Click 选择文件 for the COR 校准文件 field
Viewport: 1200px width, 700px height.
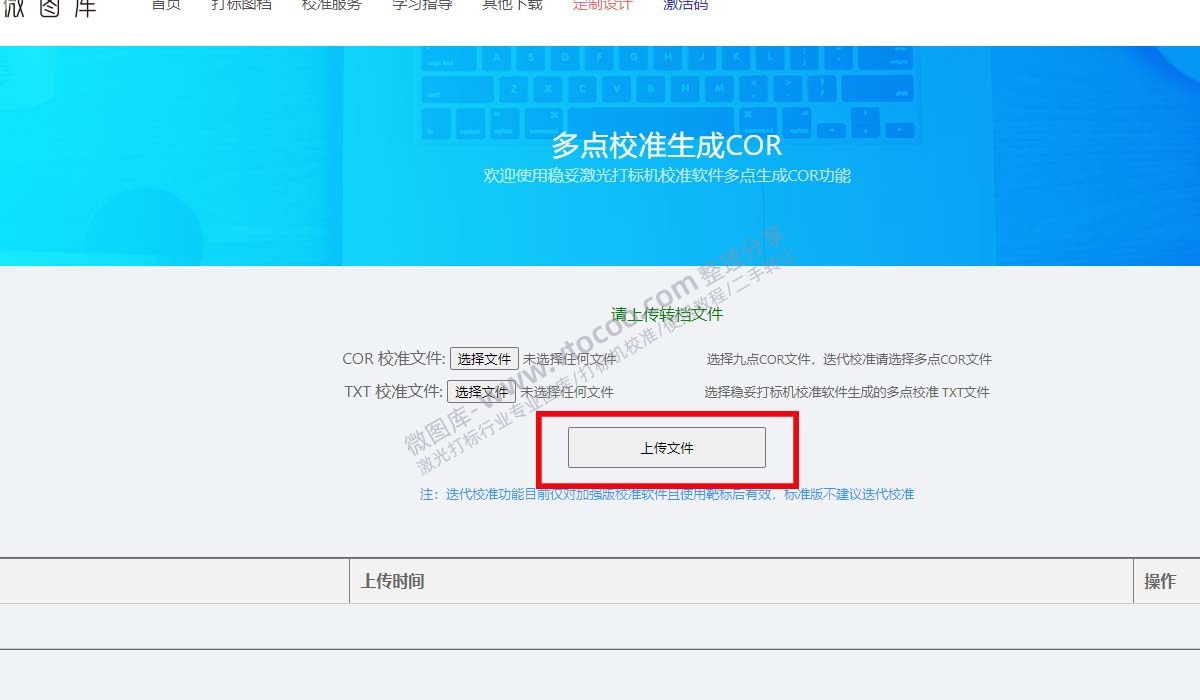coord(484,358)
